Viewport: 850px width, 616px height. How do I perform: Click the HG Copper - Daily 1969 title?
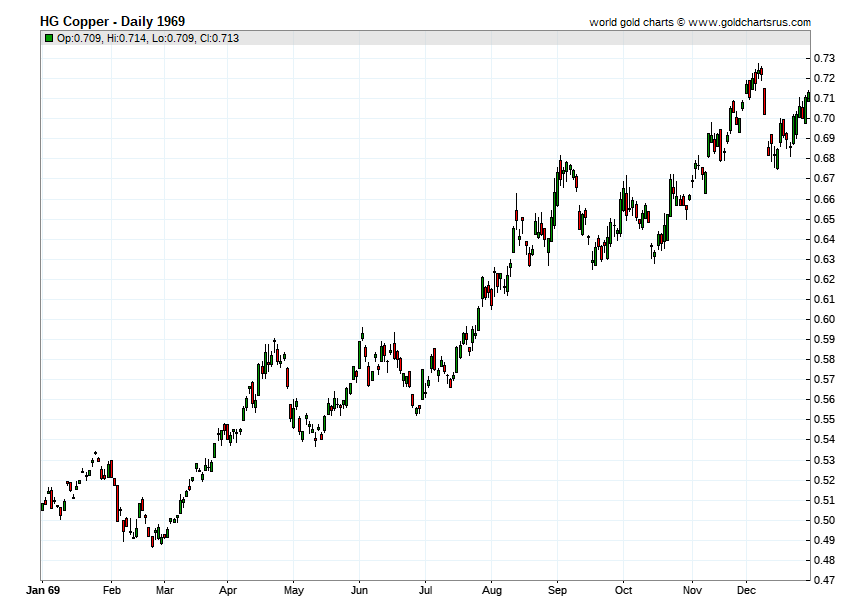coord(112,21)
